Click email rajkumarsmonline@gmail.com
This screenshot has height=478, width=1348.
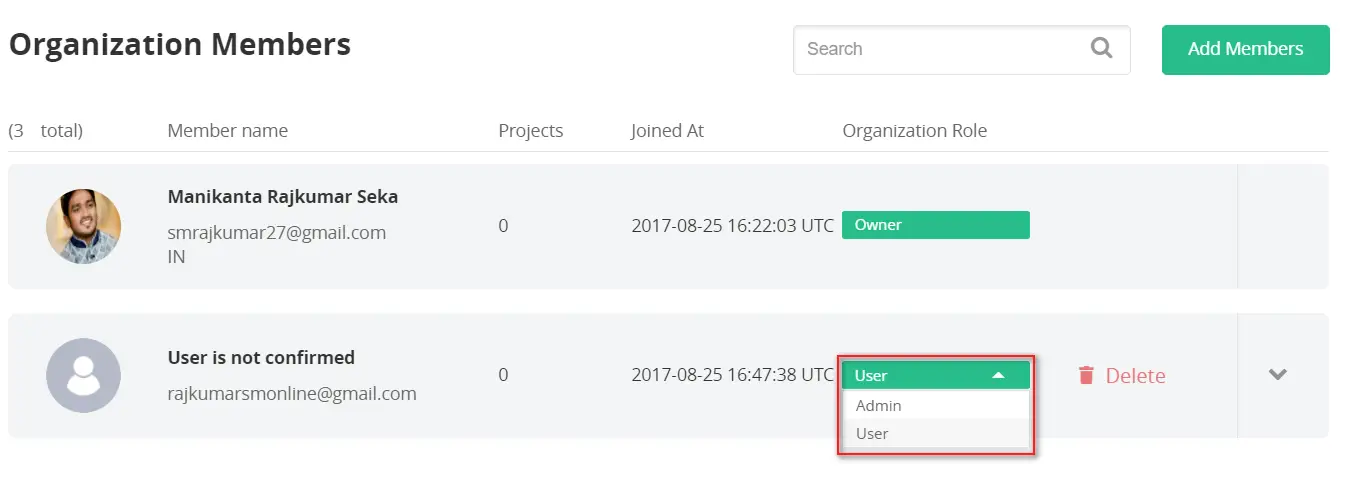291,393
